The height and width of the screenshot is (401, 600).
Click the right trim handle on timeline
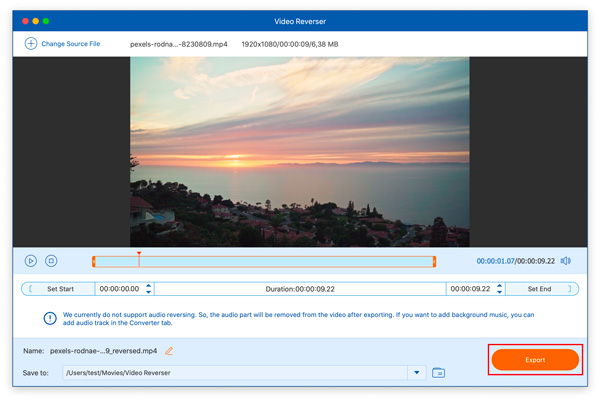[x=434, y=262]
